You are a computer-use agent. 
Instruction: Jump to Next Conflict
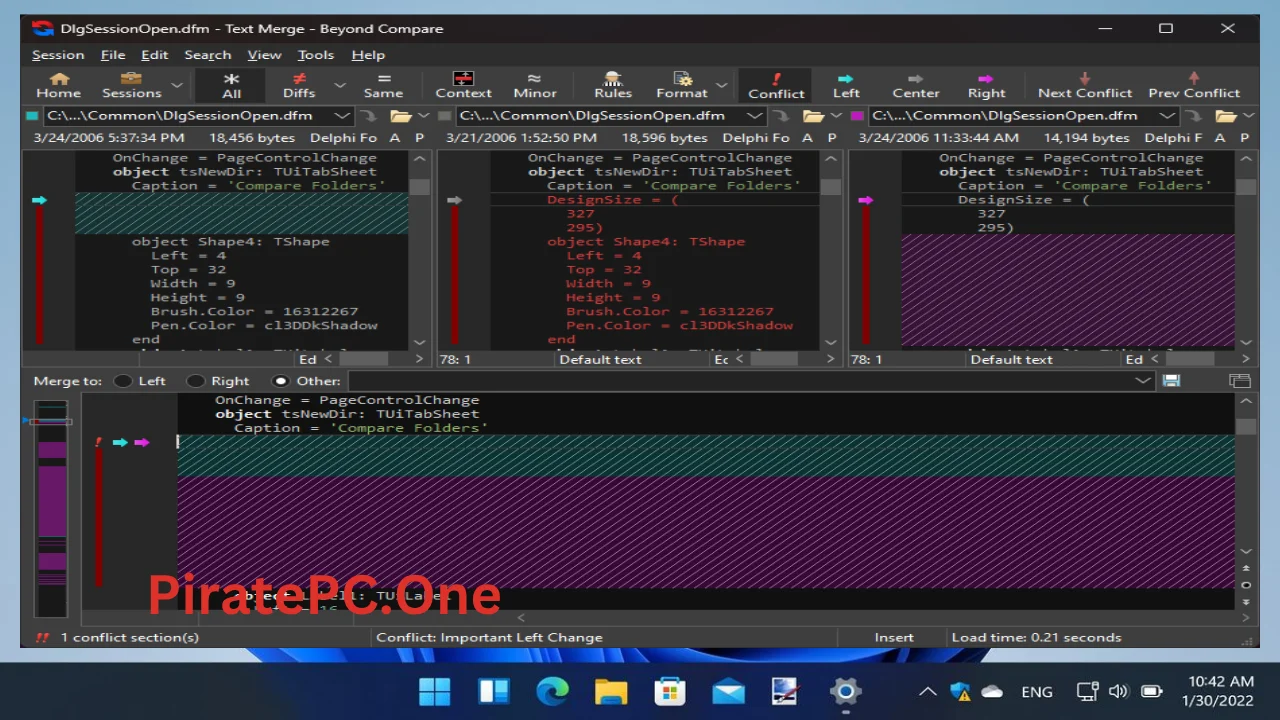[1085, 85]
